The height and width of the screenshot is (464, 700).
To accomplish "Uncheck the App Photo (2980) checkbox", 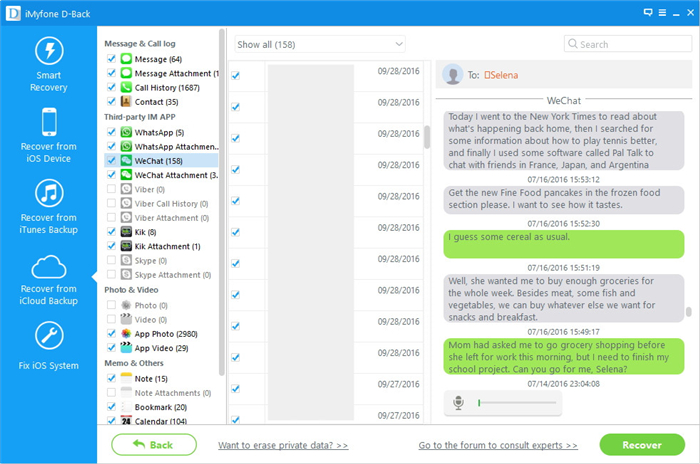I will coord(112,333).
